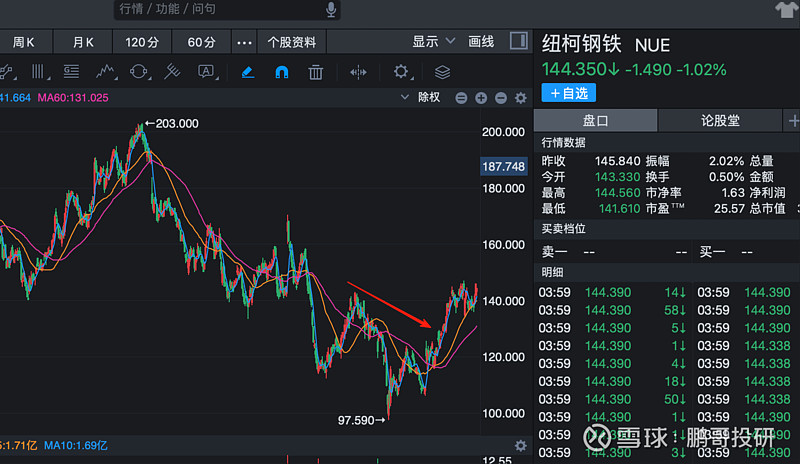Click the minus circle beside the gear

(501, 98)
